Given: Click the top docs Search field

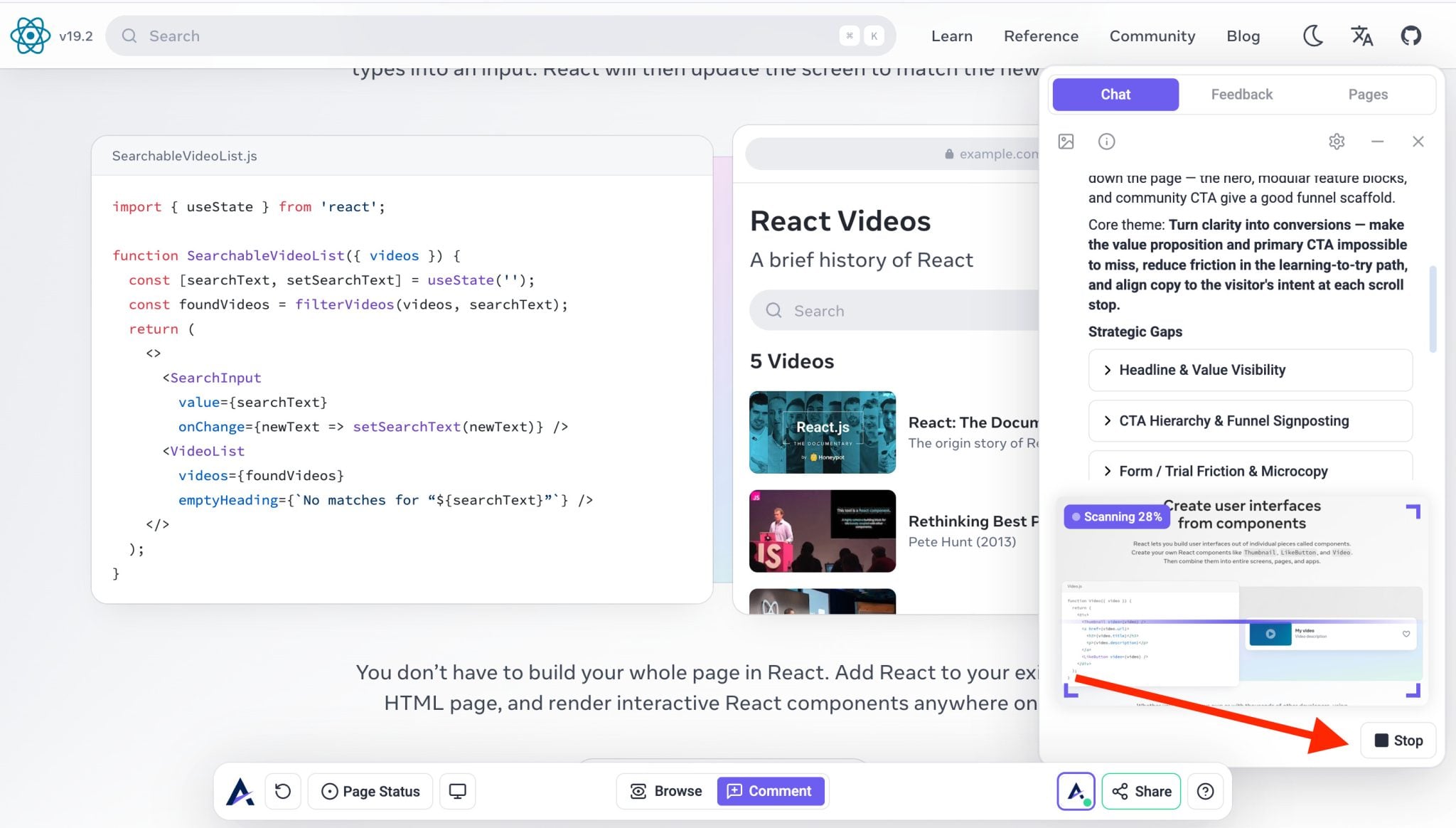Looking at the screenshot, I should [483, 36].
